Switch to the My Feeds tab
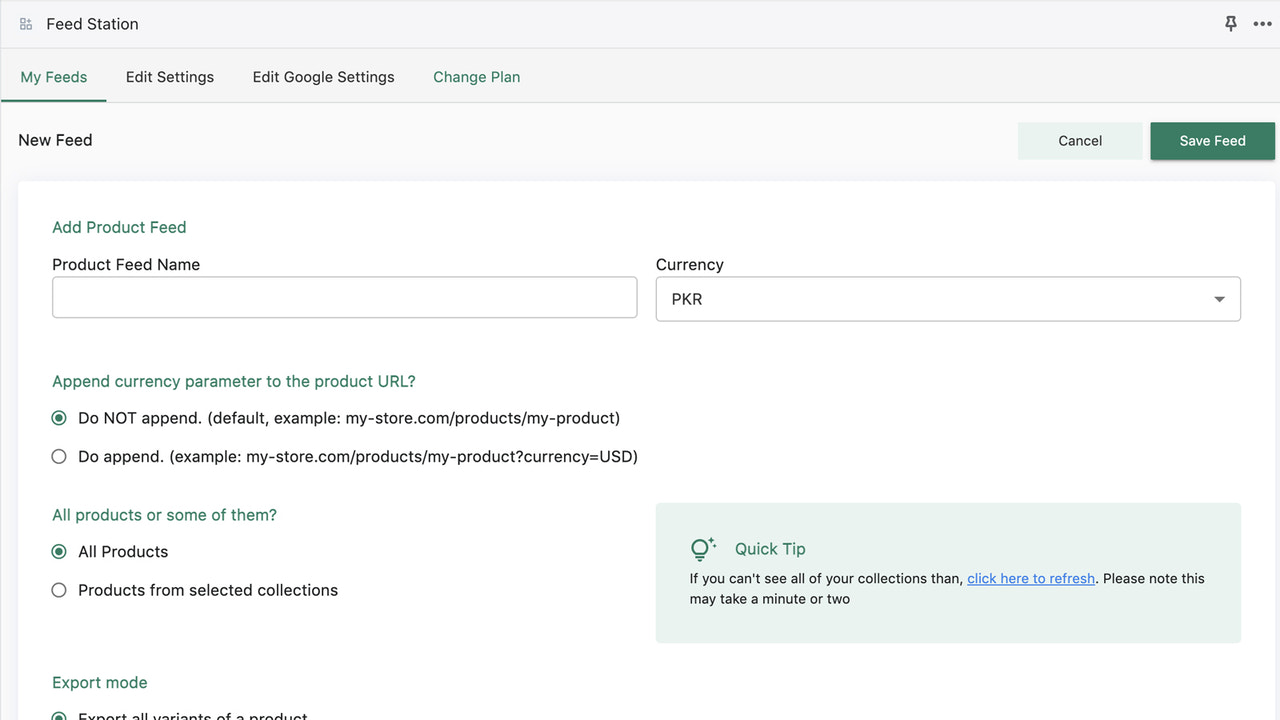This screenshot has height=720, width=1280. (54, 77)
